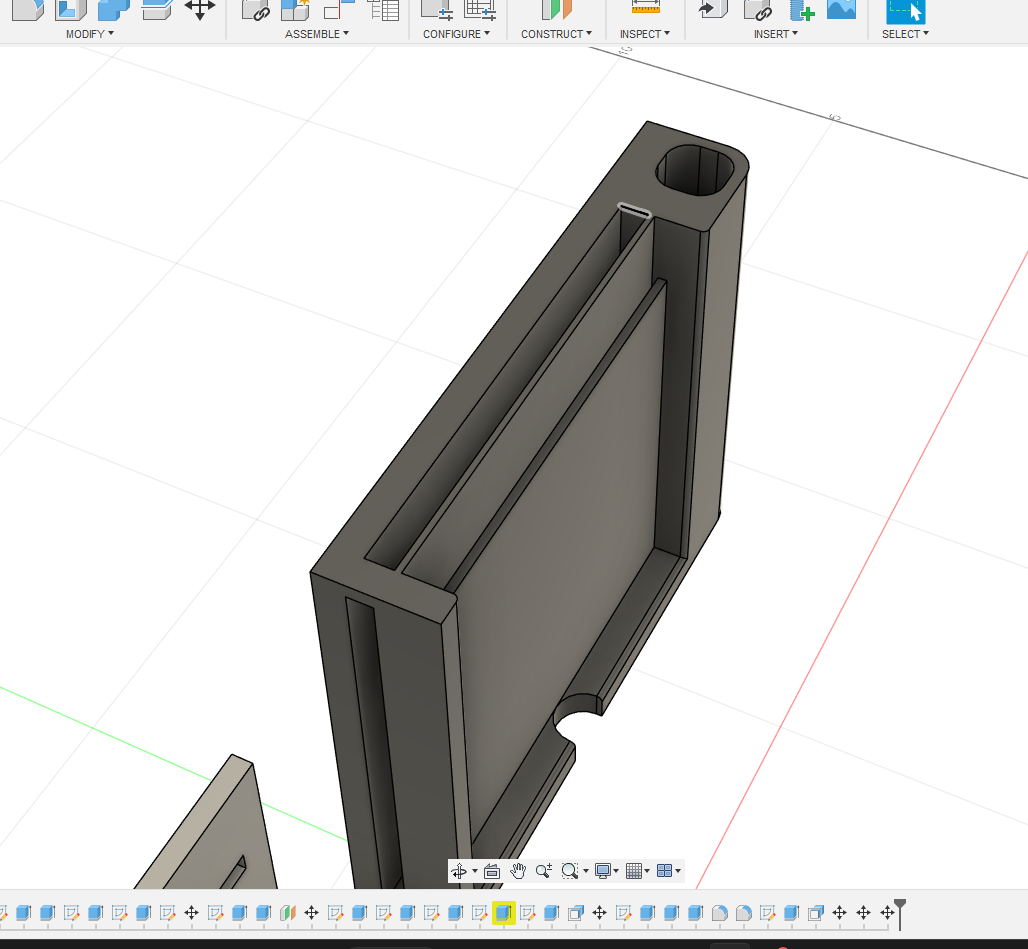The width and height of the screenshot is (1028, 949).
Task: Open the CONFIGURE menu
Action: [x=456, y=34]
